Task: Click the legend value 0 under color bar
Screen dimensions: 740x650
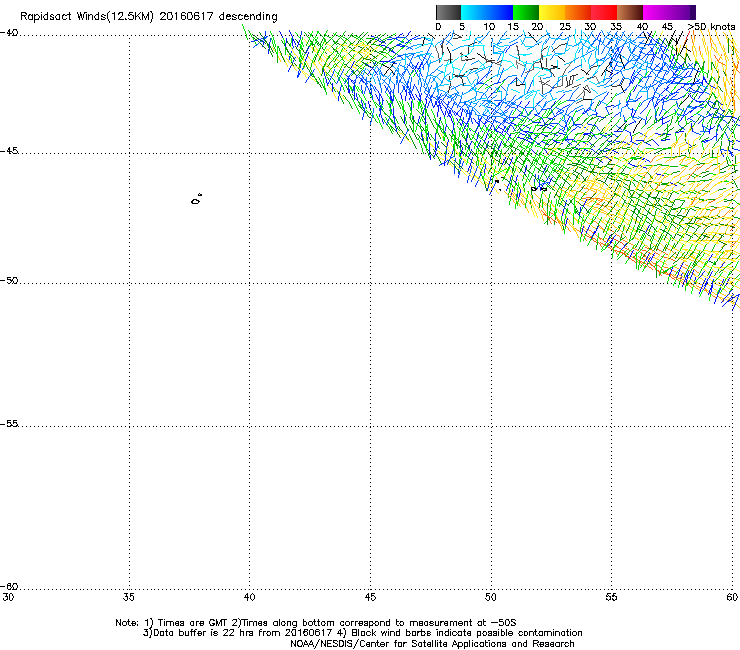Action: [x=438, y=27]
